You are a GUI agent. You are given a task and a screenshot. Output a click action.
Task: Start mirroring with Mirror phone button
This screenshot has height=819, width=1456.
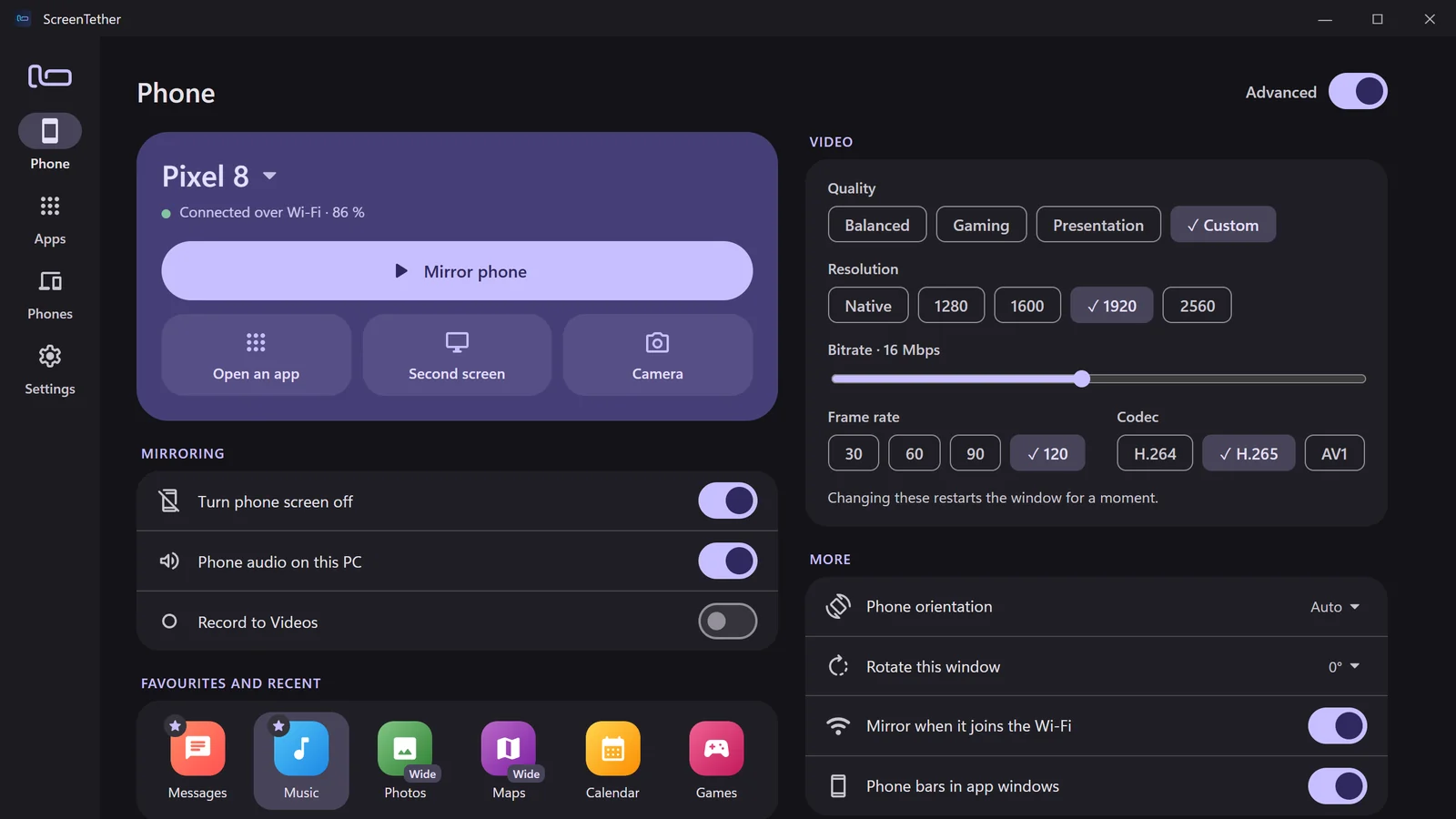pyautogui.click(x=457, y=271)
